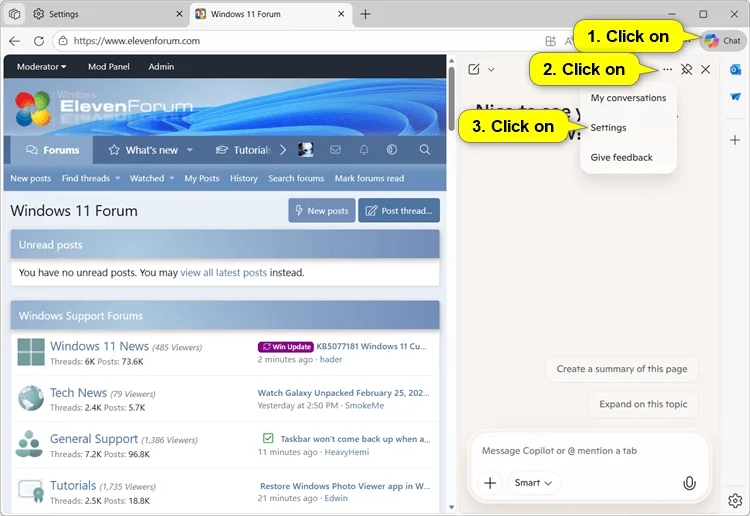Click the page vertical scrollbar thumb
The height and width of the screenshot is (516, 750).
[x=452, y=98]
